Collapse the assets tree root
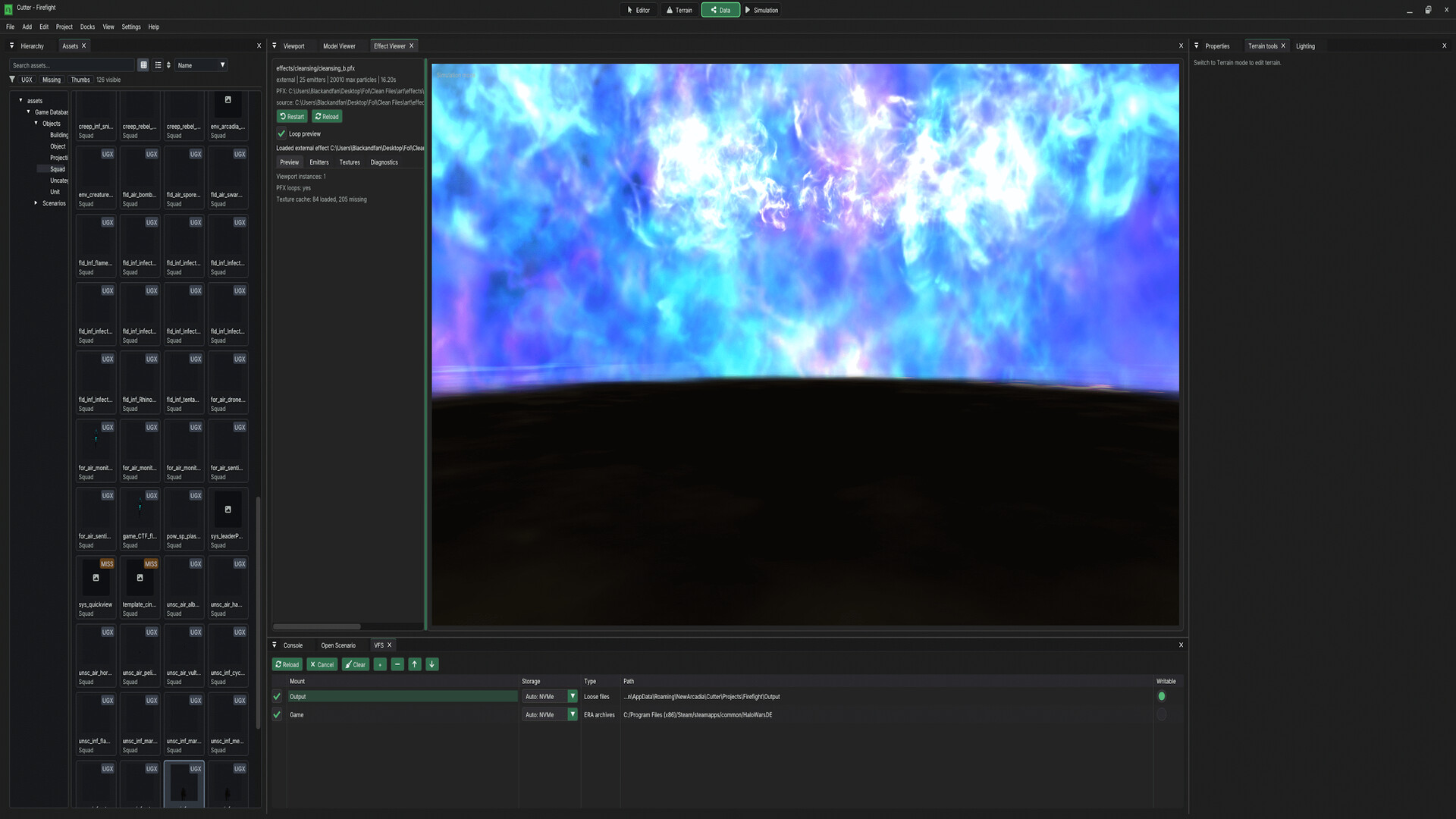This screenshot has width=1456, height=819. coord(20,100)
